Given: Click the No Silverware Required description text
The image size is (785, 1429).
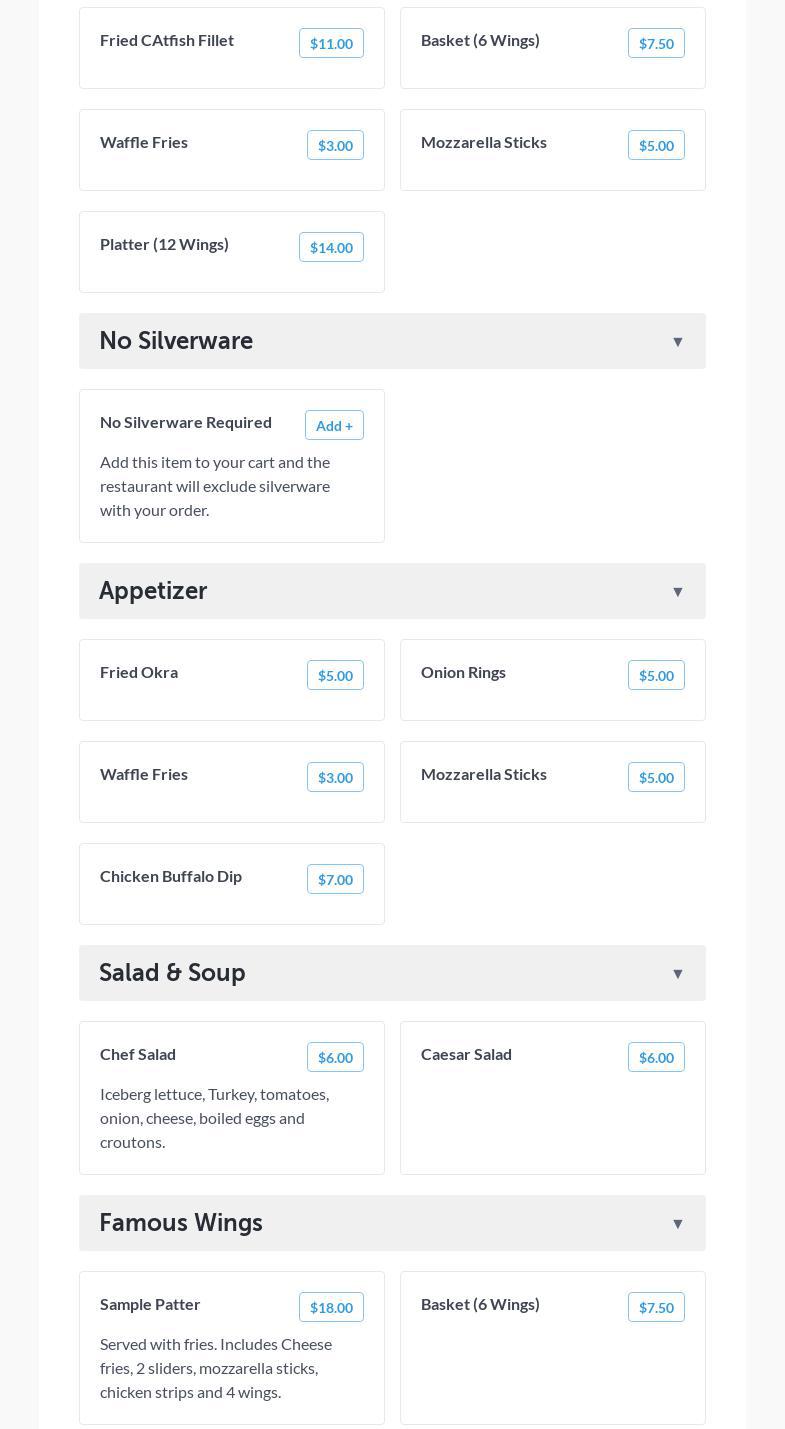Looking at the screenshot, I should (x=215, y=486).
